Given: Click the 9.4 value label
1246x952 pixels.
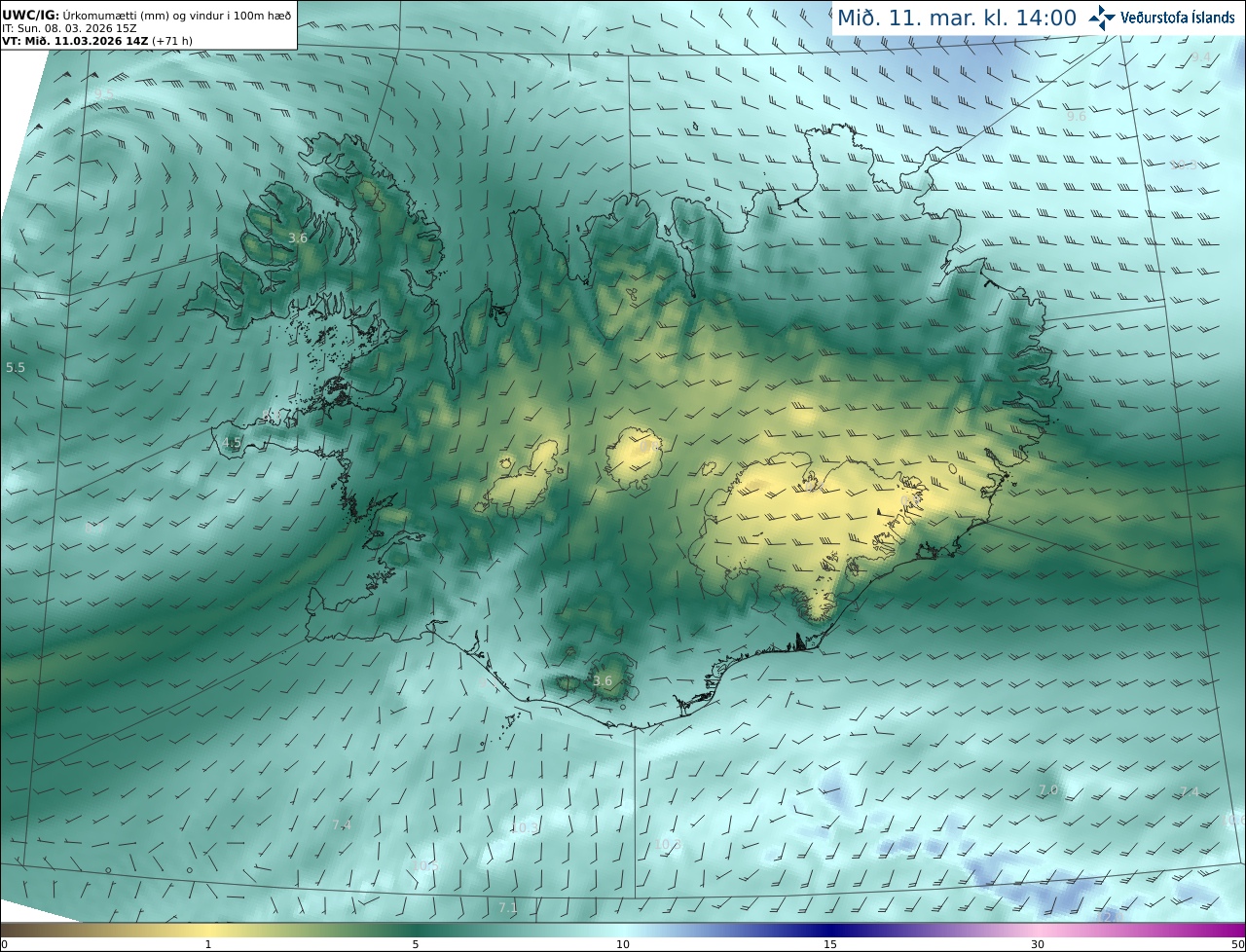Looking at the screenshot, I should pyautogui.click(x=1200, y=58).
